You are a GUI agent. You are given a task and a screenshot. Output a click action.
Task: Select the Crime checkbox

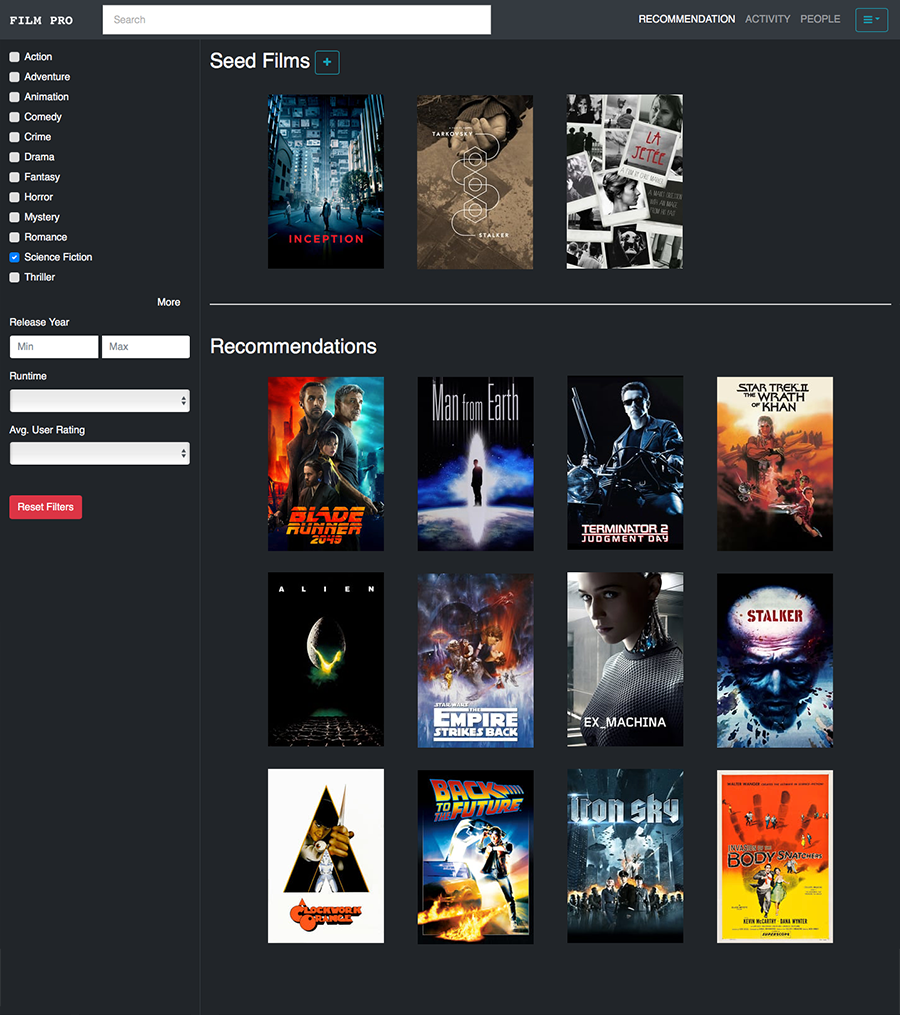pos(14,137)
